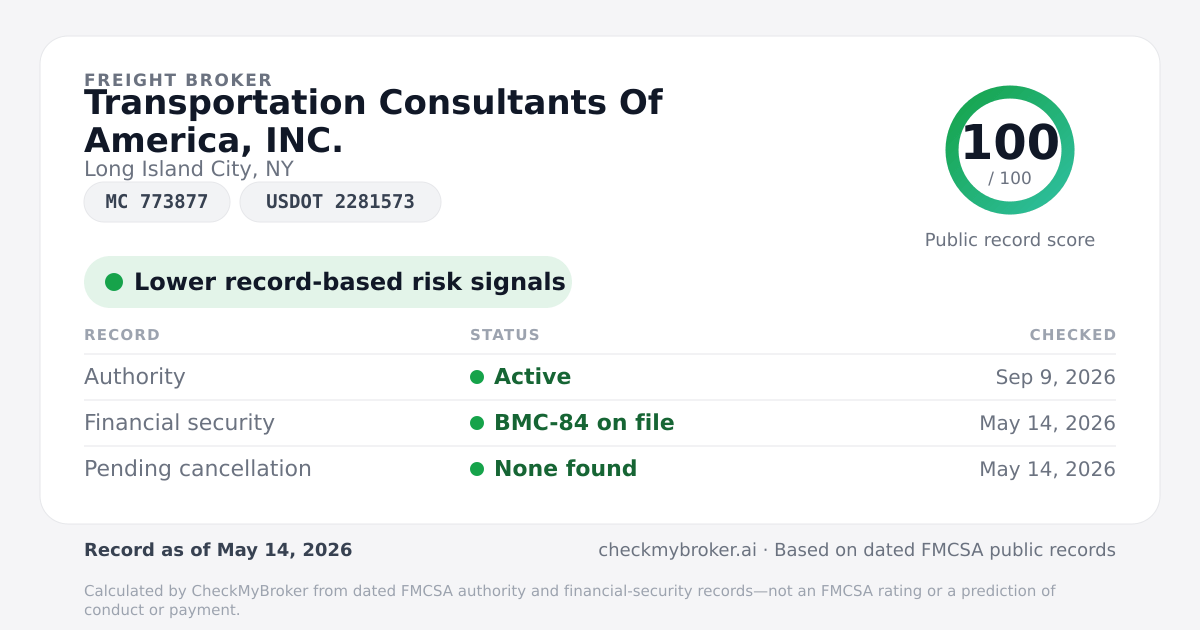Click the green dot beside None found
The height and width of the screenshot is (630, 1200).
pos(477,469)
